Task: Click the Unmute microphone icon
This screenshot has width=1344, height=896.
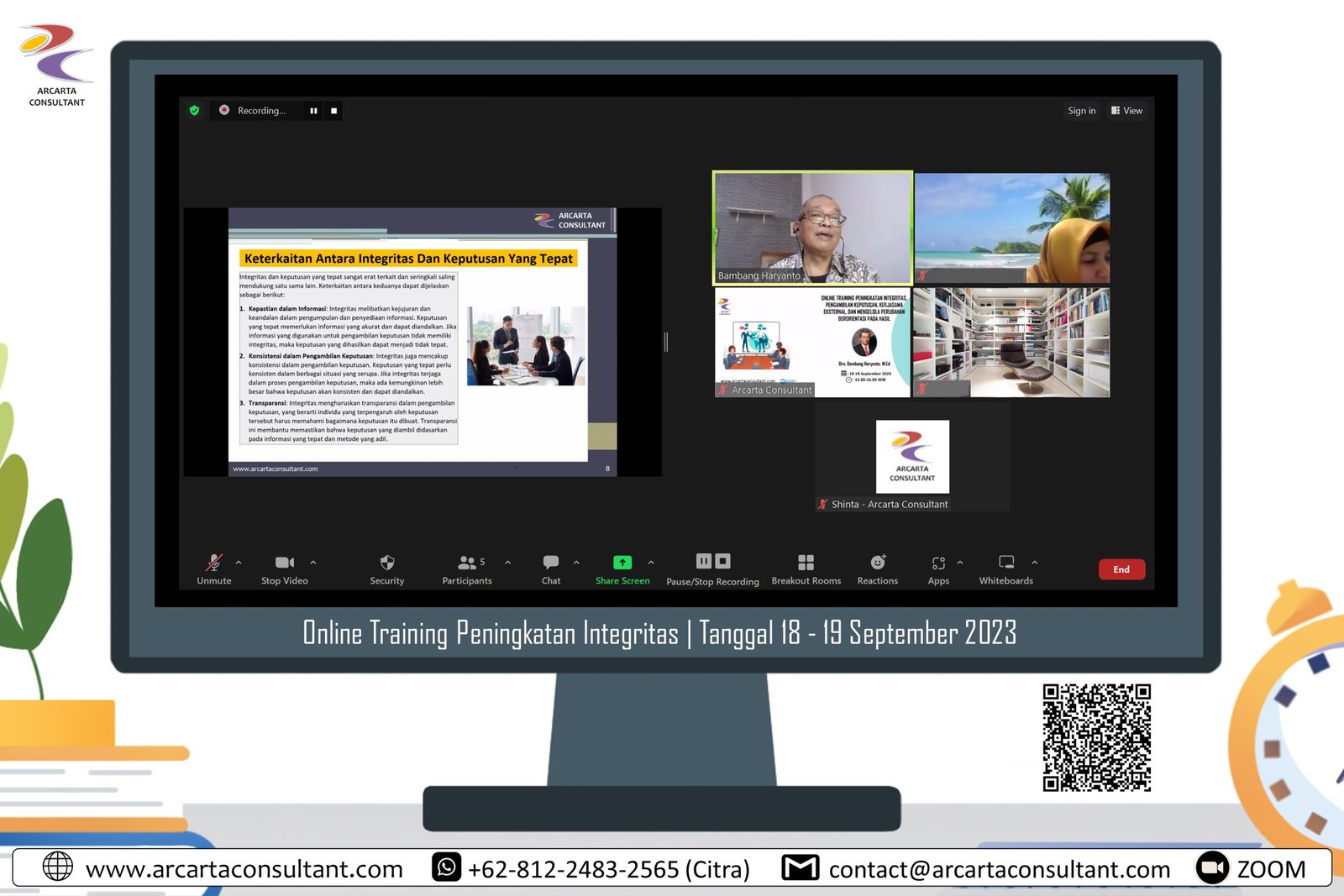Action: point(214,563)
